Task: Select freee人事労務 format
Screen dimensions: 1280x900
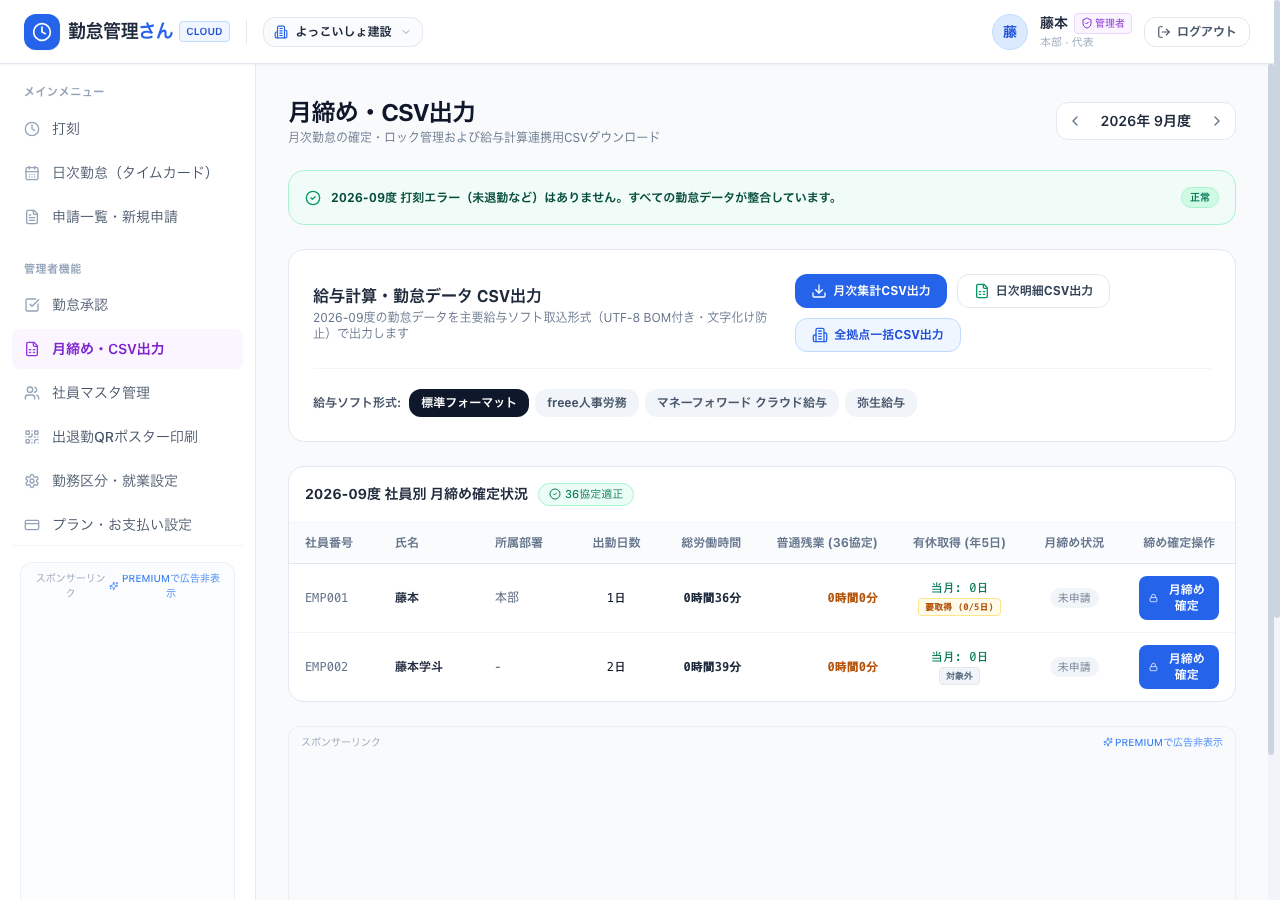Action: (587, 403)
